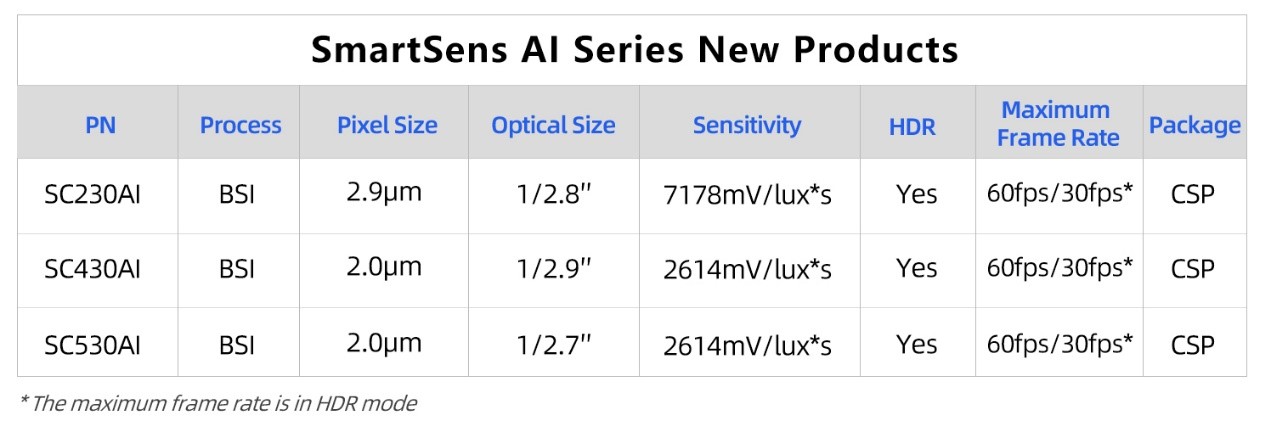This screenshot has height=432, width=1271.
Task: Click the SC530AI part number cell
Action: [92, 345]
